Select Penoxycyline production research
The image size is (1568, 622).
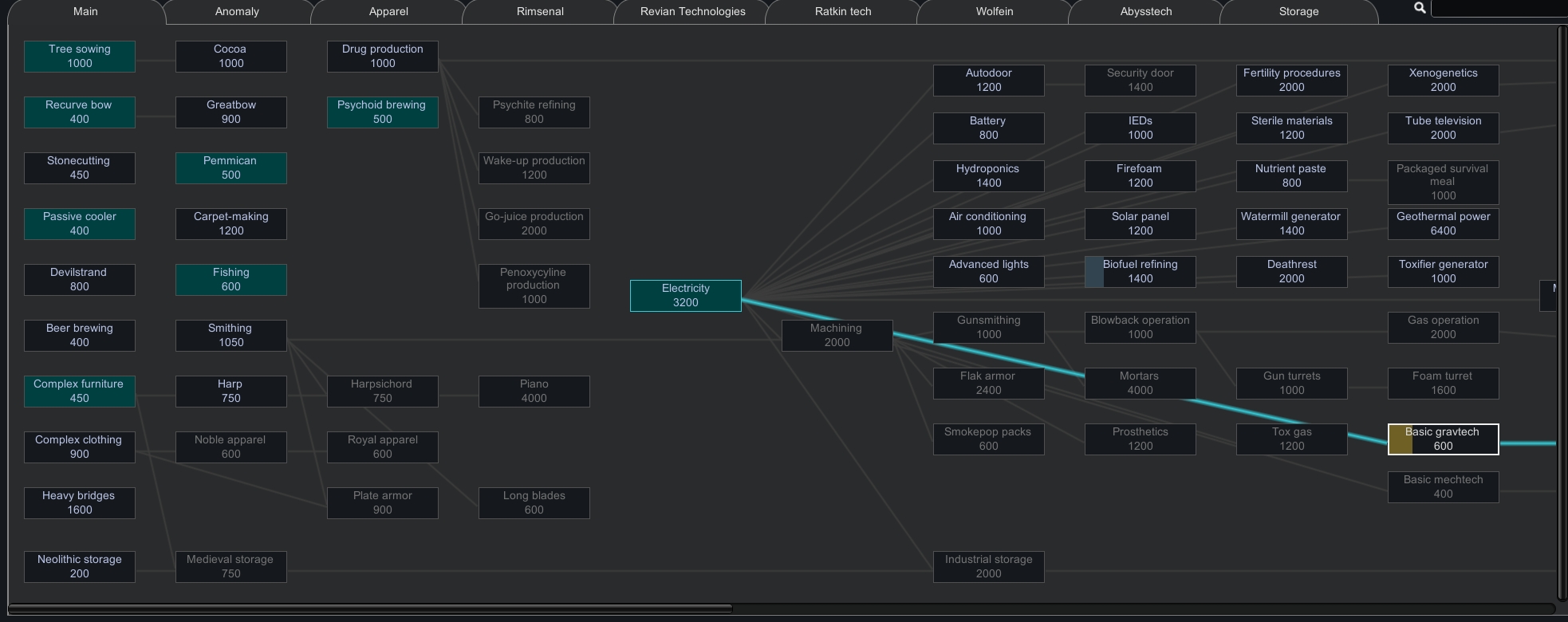[x=534, y=286]
